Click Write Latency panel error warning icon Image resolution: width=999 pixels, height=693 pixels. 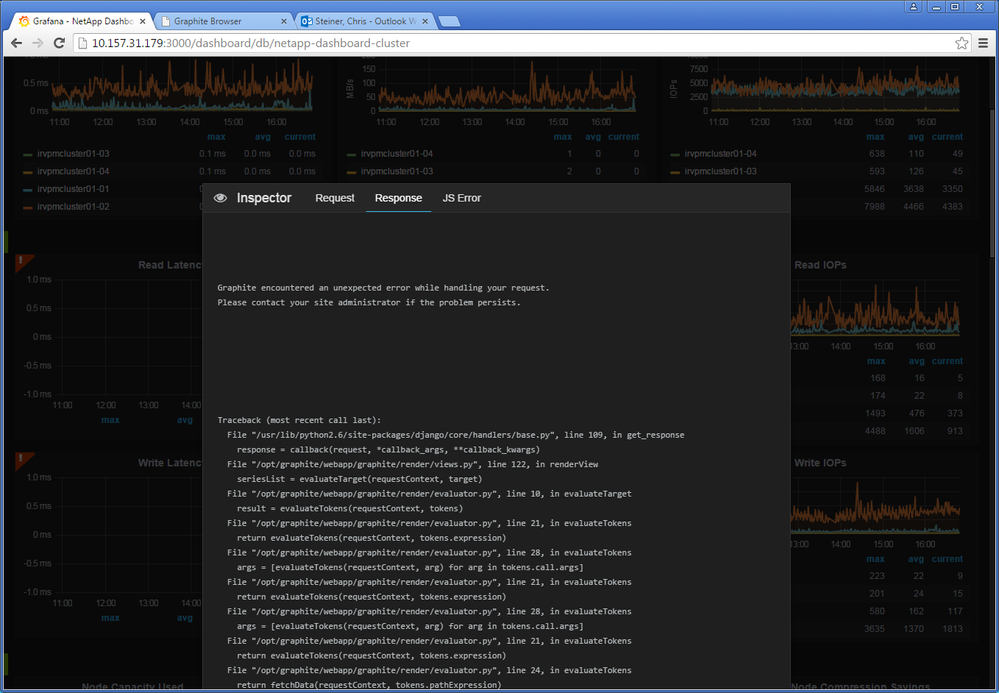coord(22,459)
